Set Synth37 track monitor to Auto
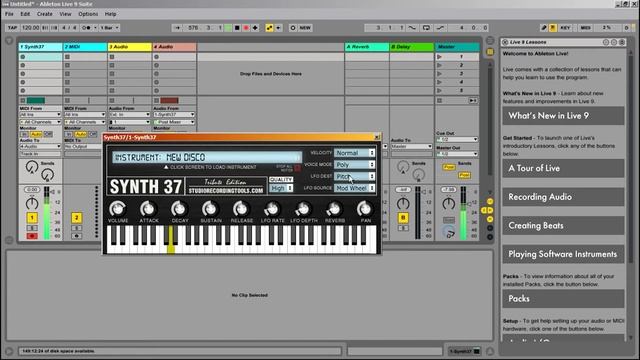Viewport: 640px width, 360px height. (x=36, y=134)
